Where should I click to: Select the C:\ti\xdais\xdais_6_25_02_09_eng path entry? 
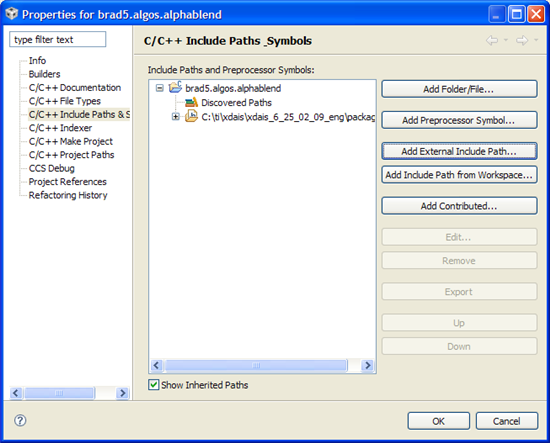(288, 116)
